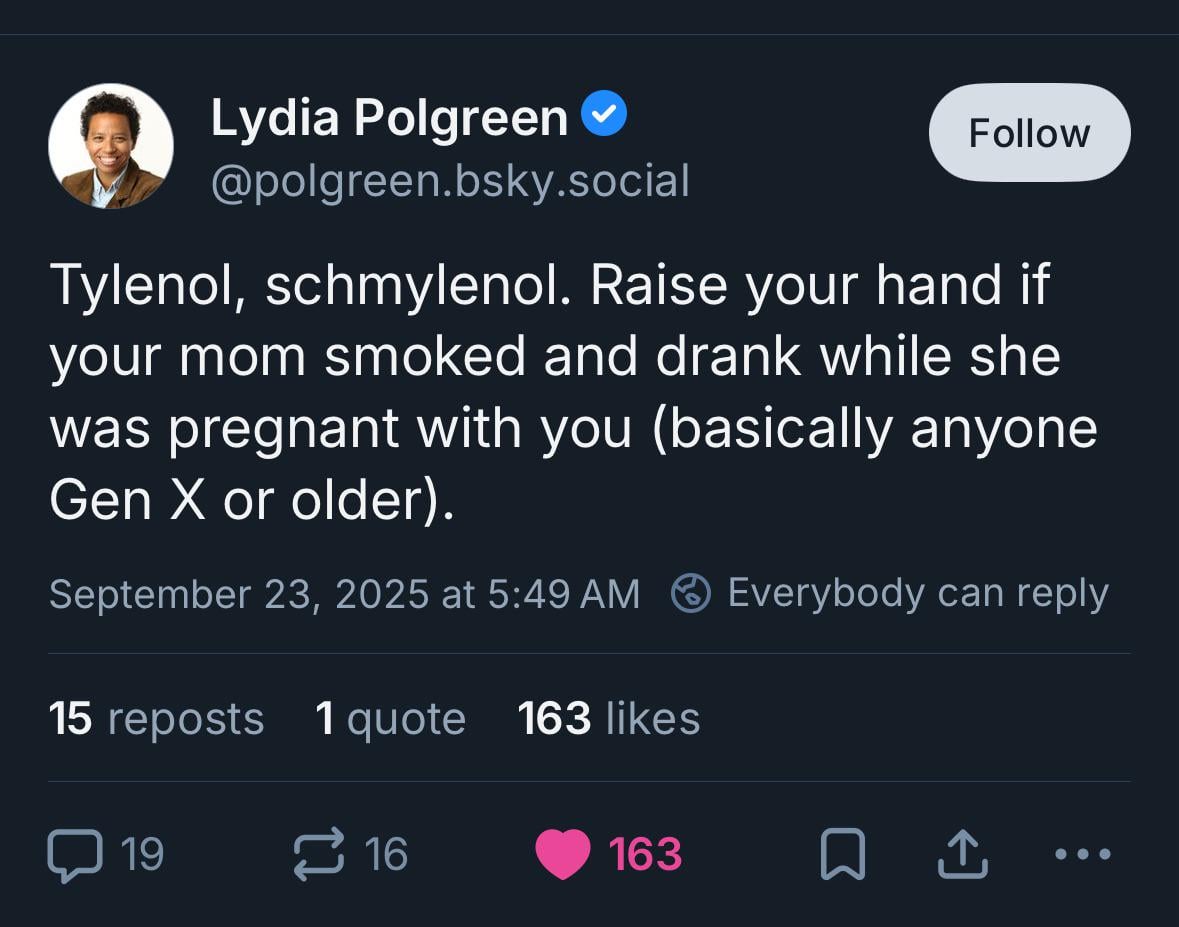Tap the repost arrows icon

(x=319, y=854)
